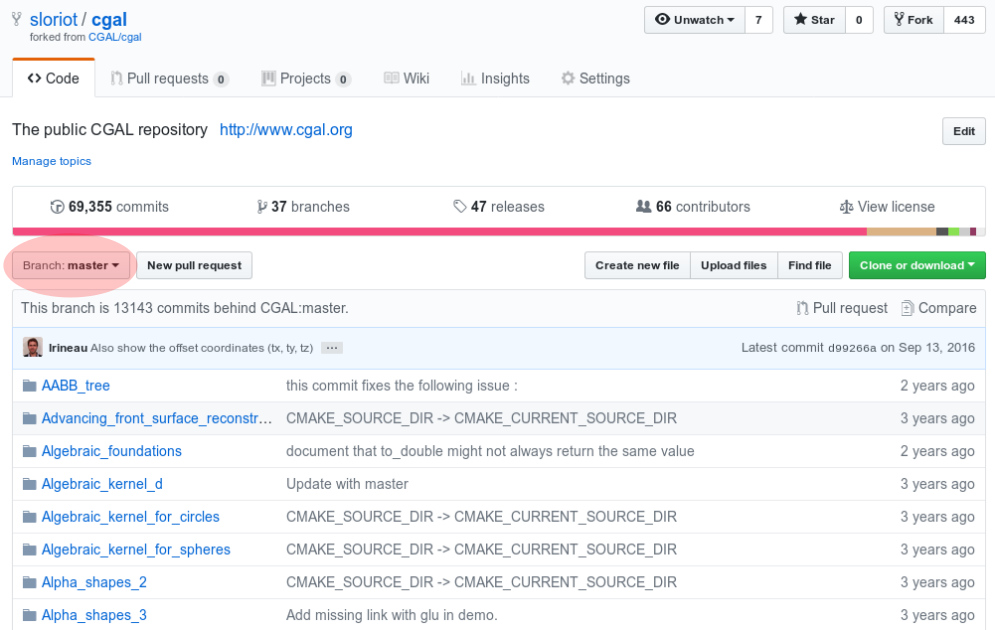Click the pull request icon beside Compare
Viewport: 995px width, 630px height.
point(802,308)
